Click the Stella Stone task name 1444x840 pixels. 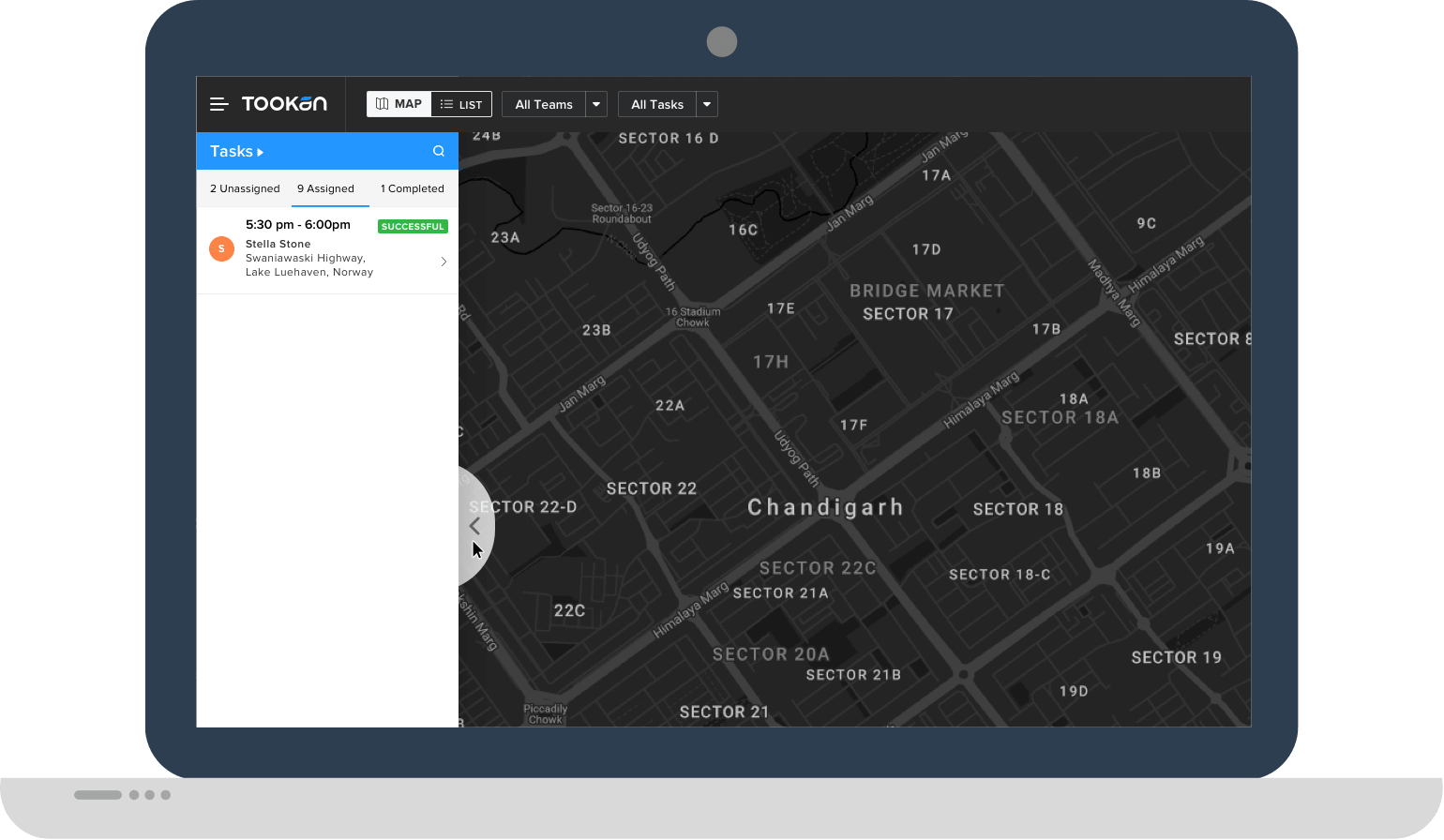[x=278, y=244]
